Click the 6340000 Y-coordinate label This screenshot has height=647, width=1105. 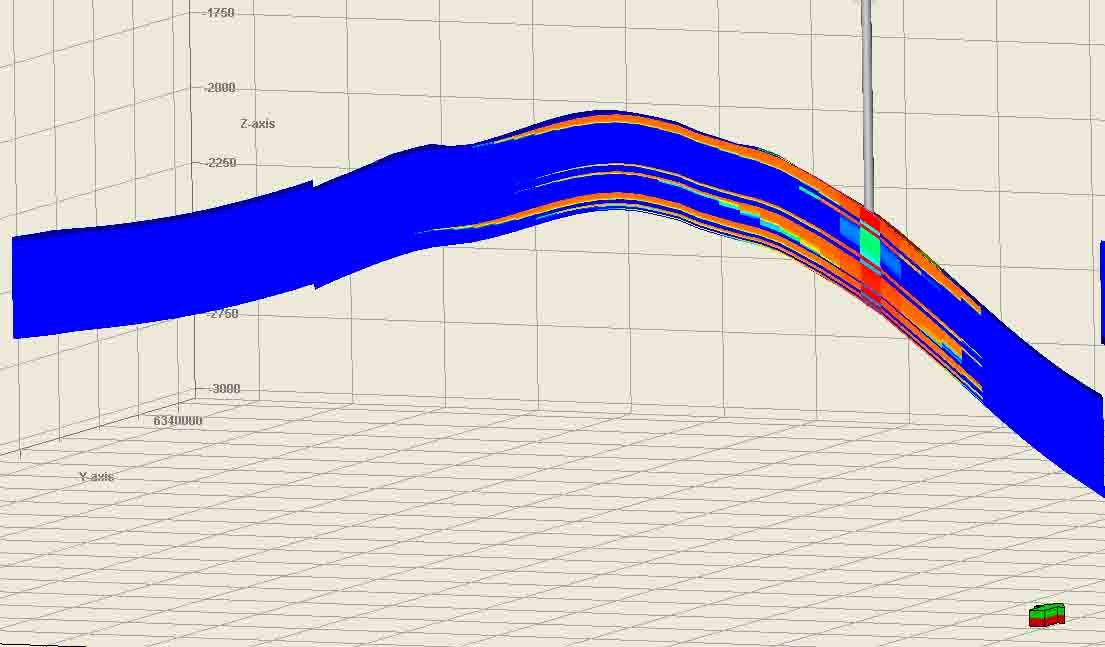click(178, 421)
